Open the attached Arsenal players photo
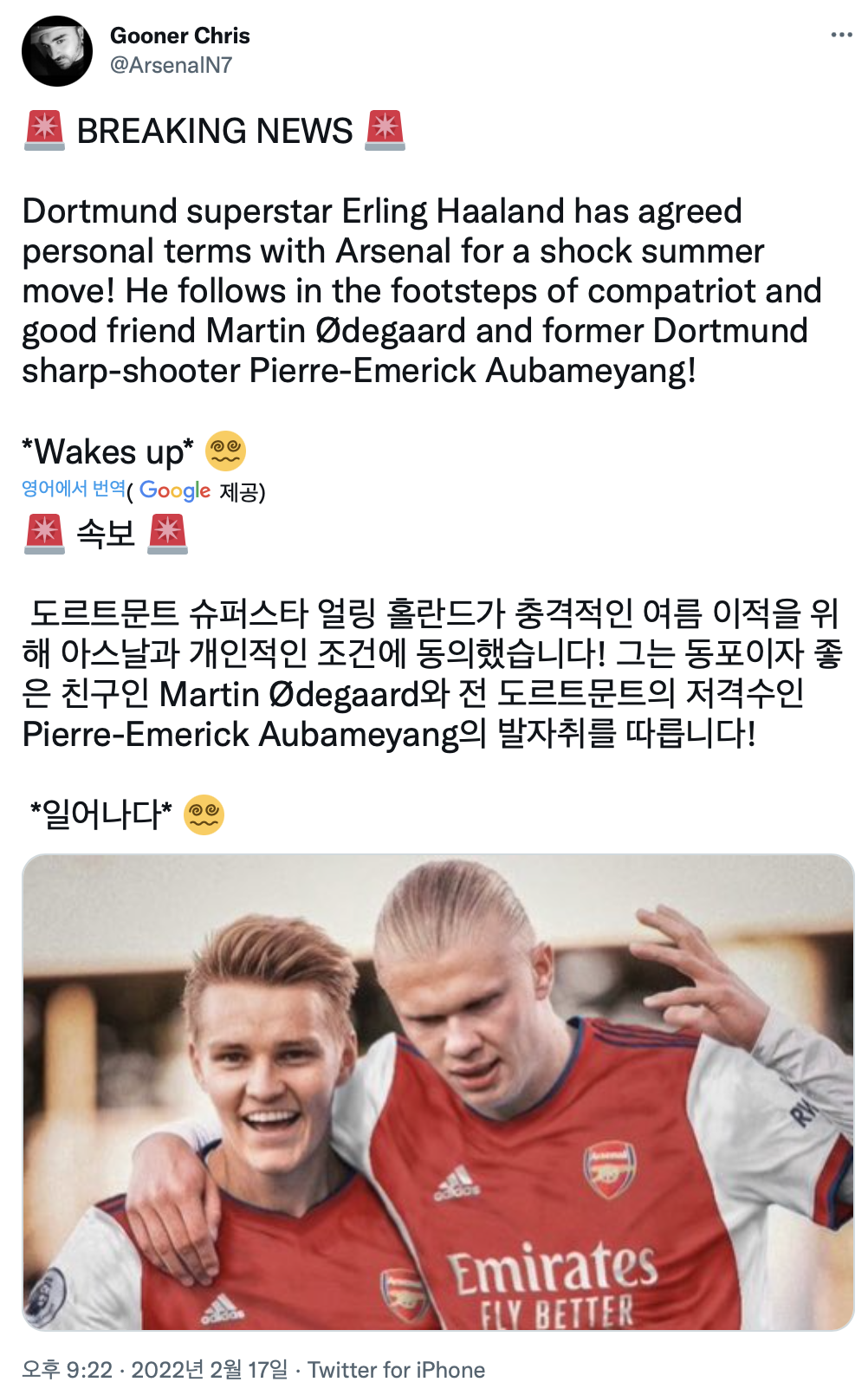Screen dimensions: 868x1395 (438, 1092)
